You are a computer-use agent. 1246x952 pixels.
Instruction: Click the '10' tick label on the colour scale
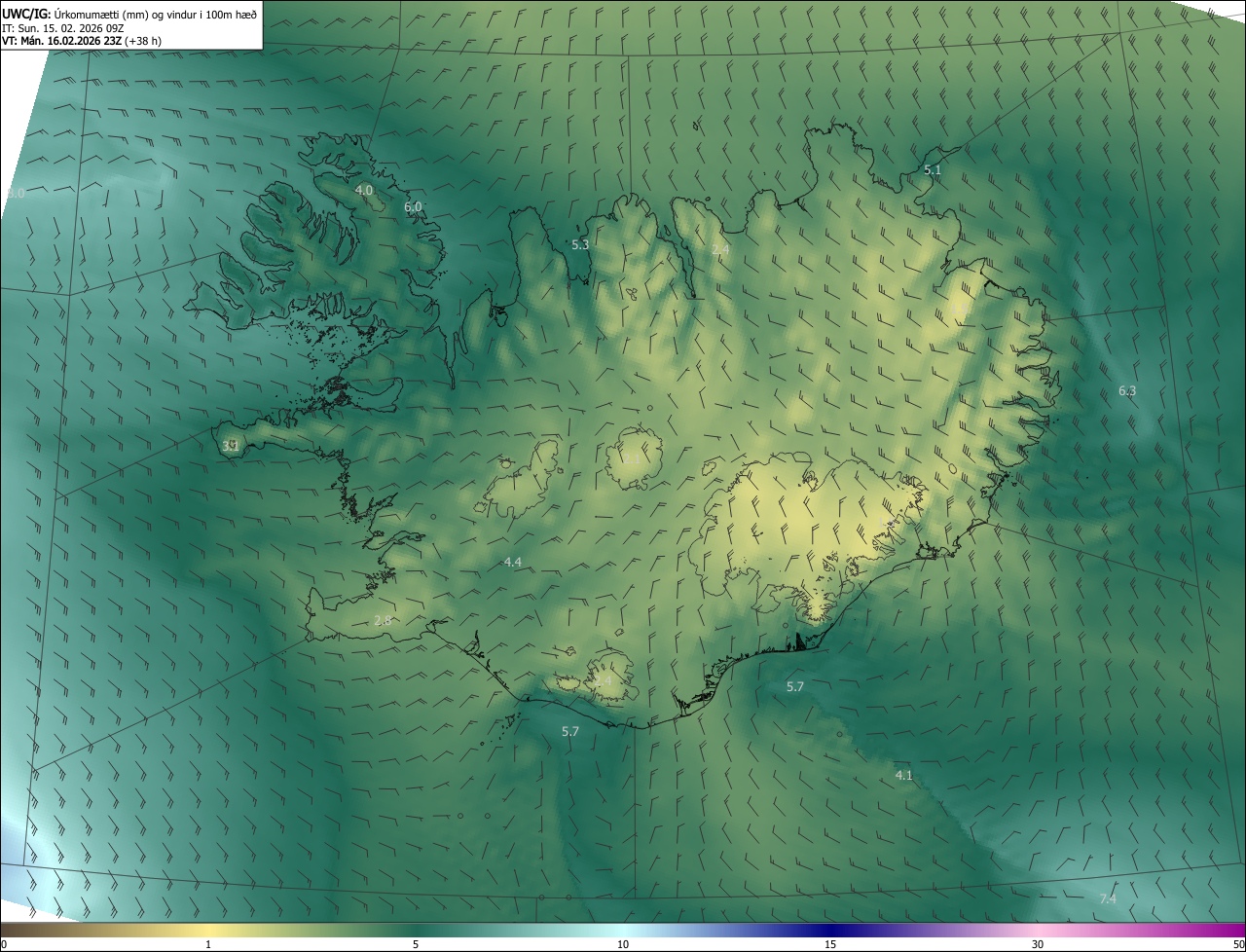pyautogui.click(x=623, y=944)
